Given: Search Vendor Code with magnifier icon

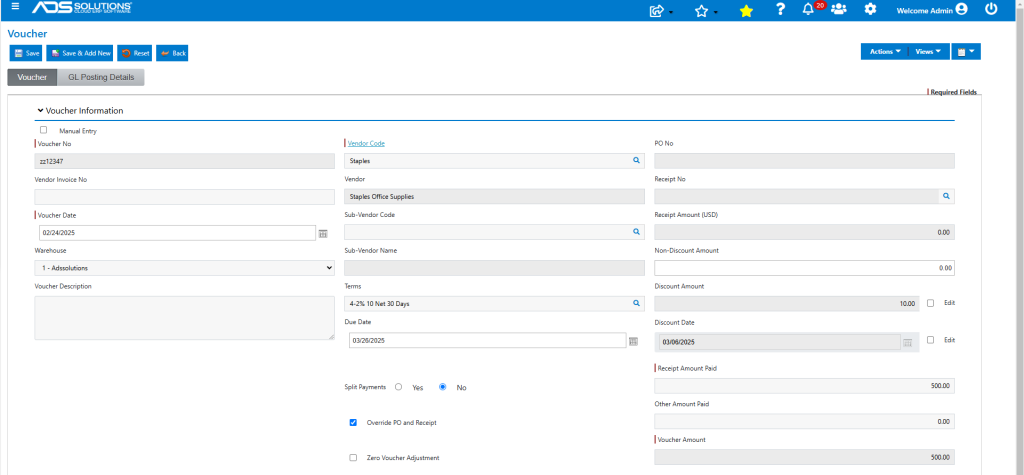Looking at the screenshot, I should click(x=636, y=160).
